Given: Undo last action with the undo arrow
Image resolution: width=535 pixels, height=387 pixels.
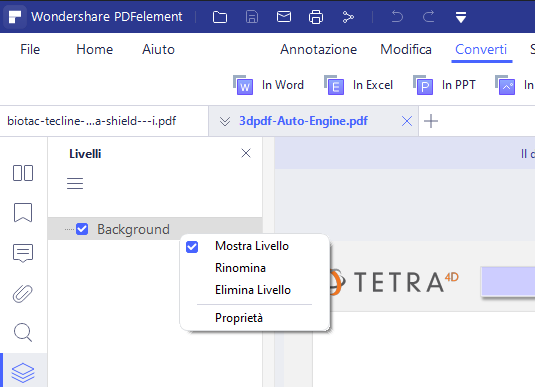Looking at the screenshot, I should [x=397, y=16].
